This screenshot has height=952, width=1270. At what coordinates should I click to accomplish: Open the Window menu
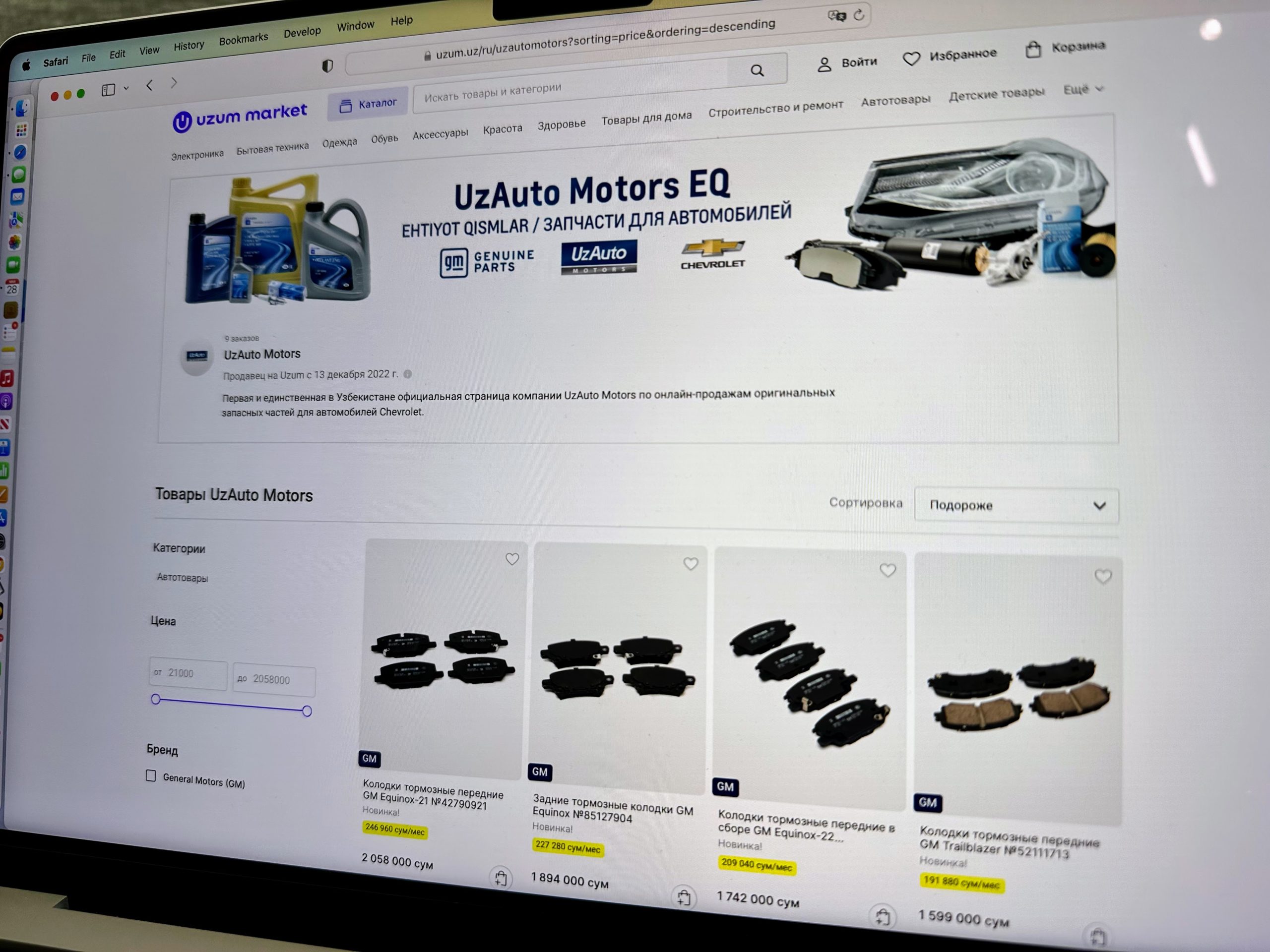[355, 26]
